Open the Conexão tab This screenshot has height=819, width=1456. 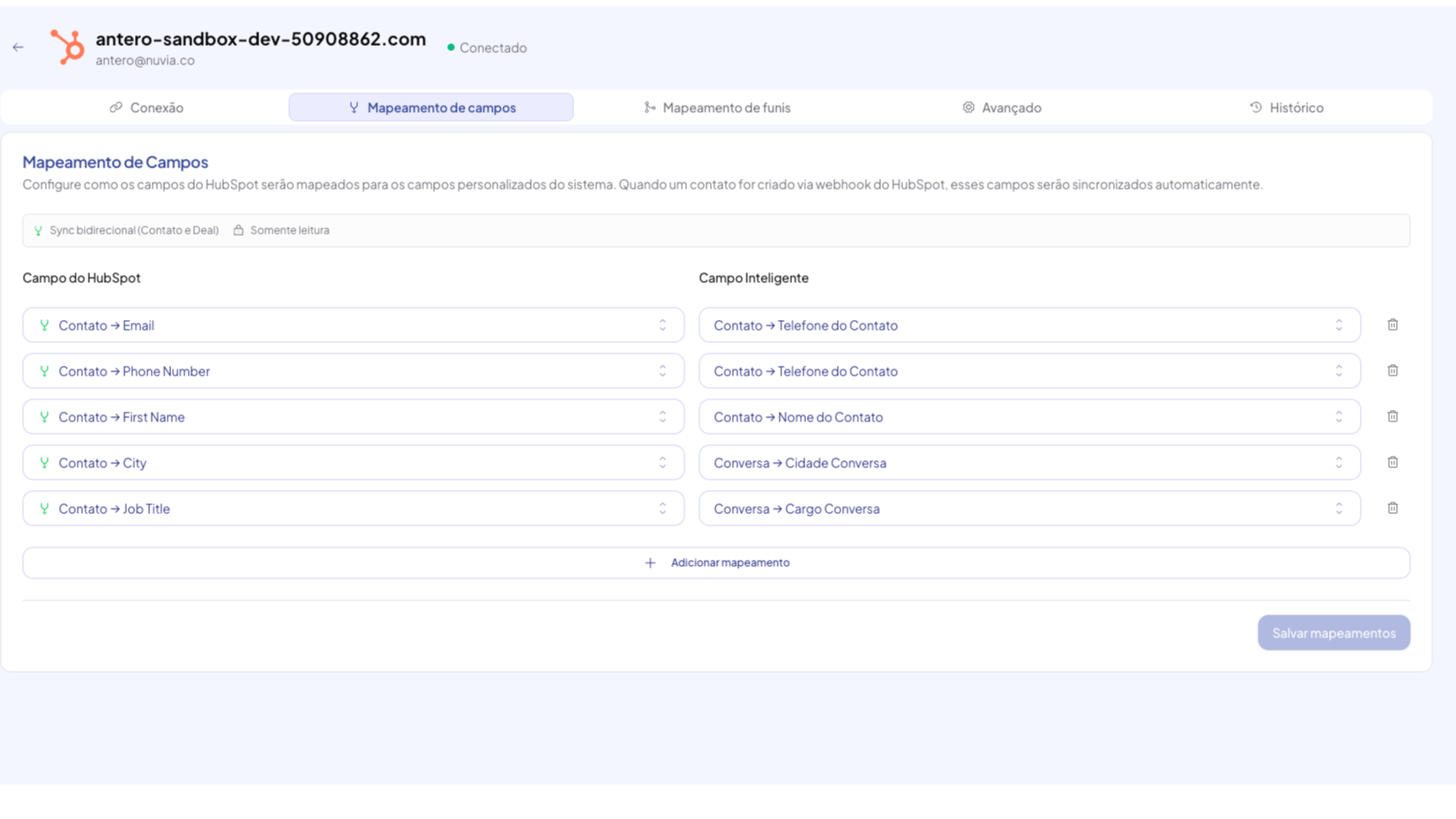click(146, 108)
